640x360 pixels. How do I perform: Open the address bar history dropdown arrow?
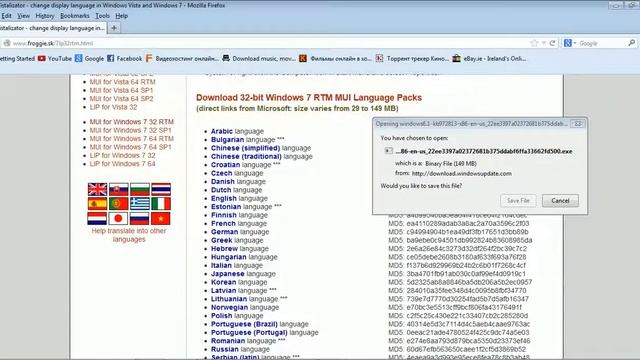(x=544, y=43)
